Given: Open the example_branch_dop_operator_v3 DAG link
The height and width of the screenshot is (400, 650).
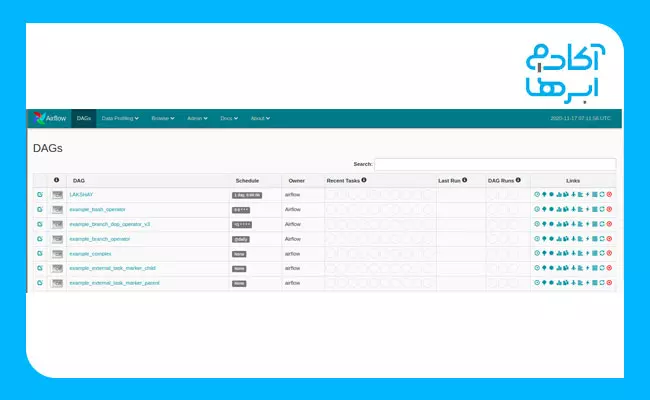Looking at the screenshot, I should (110, 224).
